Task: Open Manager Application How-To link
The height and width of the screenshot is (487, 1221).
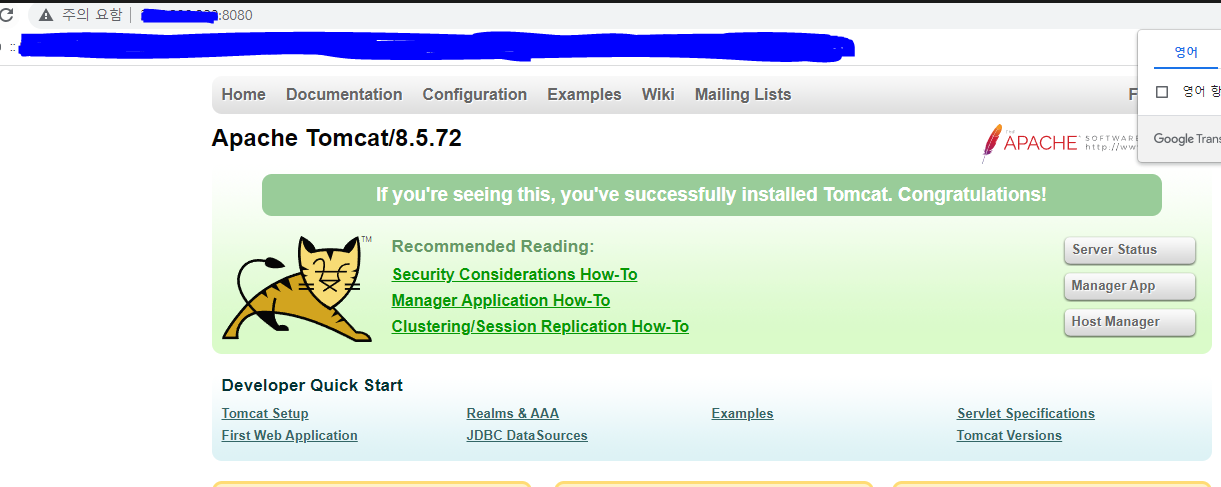Action: pyautogui.click(x=501, y=301)
